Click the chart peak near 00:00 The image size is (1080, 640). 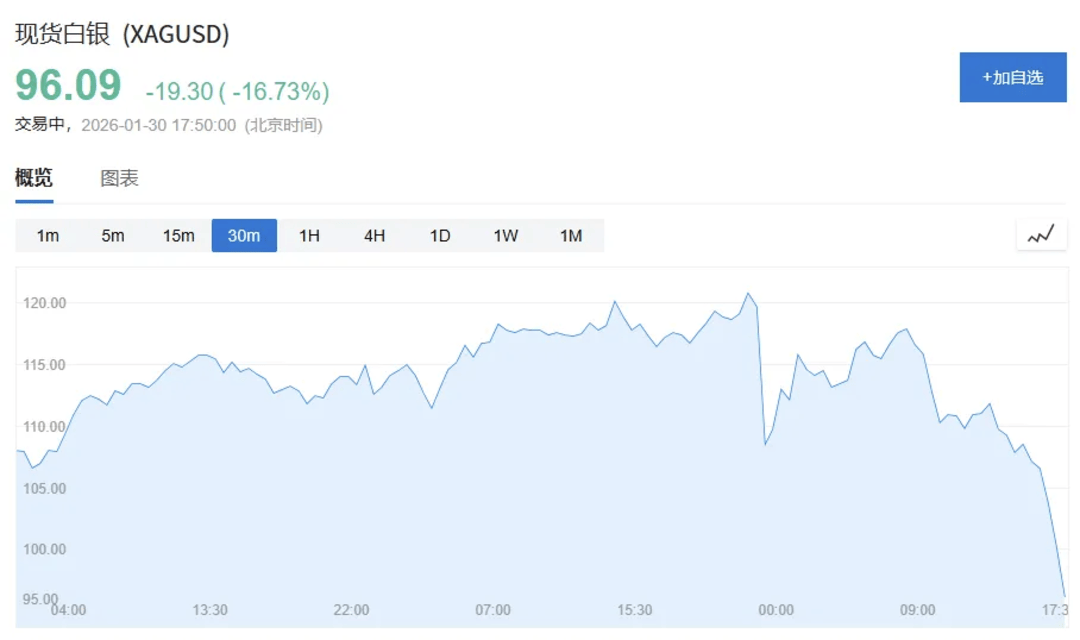pyautogui.click(x=748, y=293)
